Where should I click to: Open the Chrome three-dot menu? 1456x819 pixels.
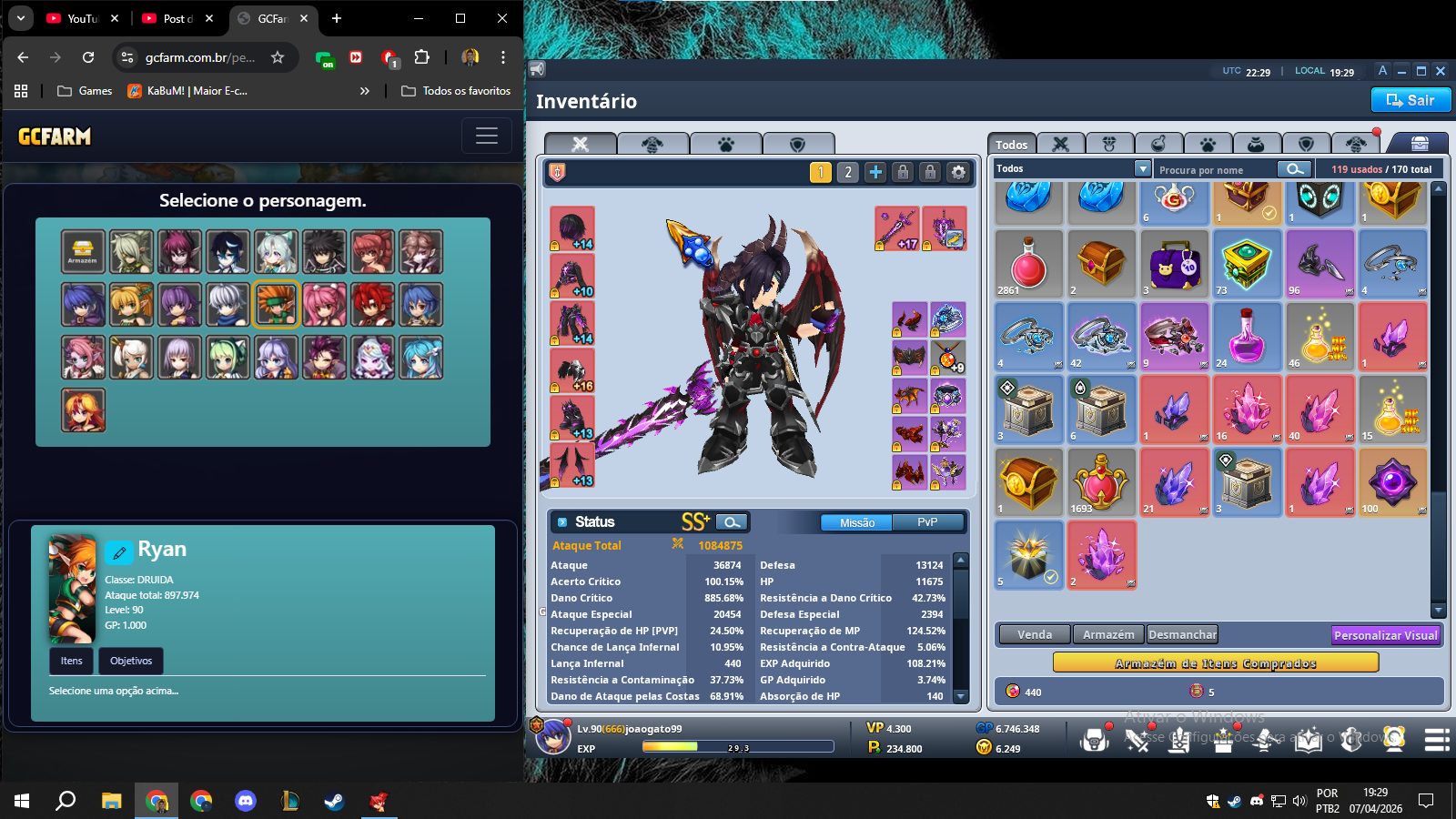point(502,57)
